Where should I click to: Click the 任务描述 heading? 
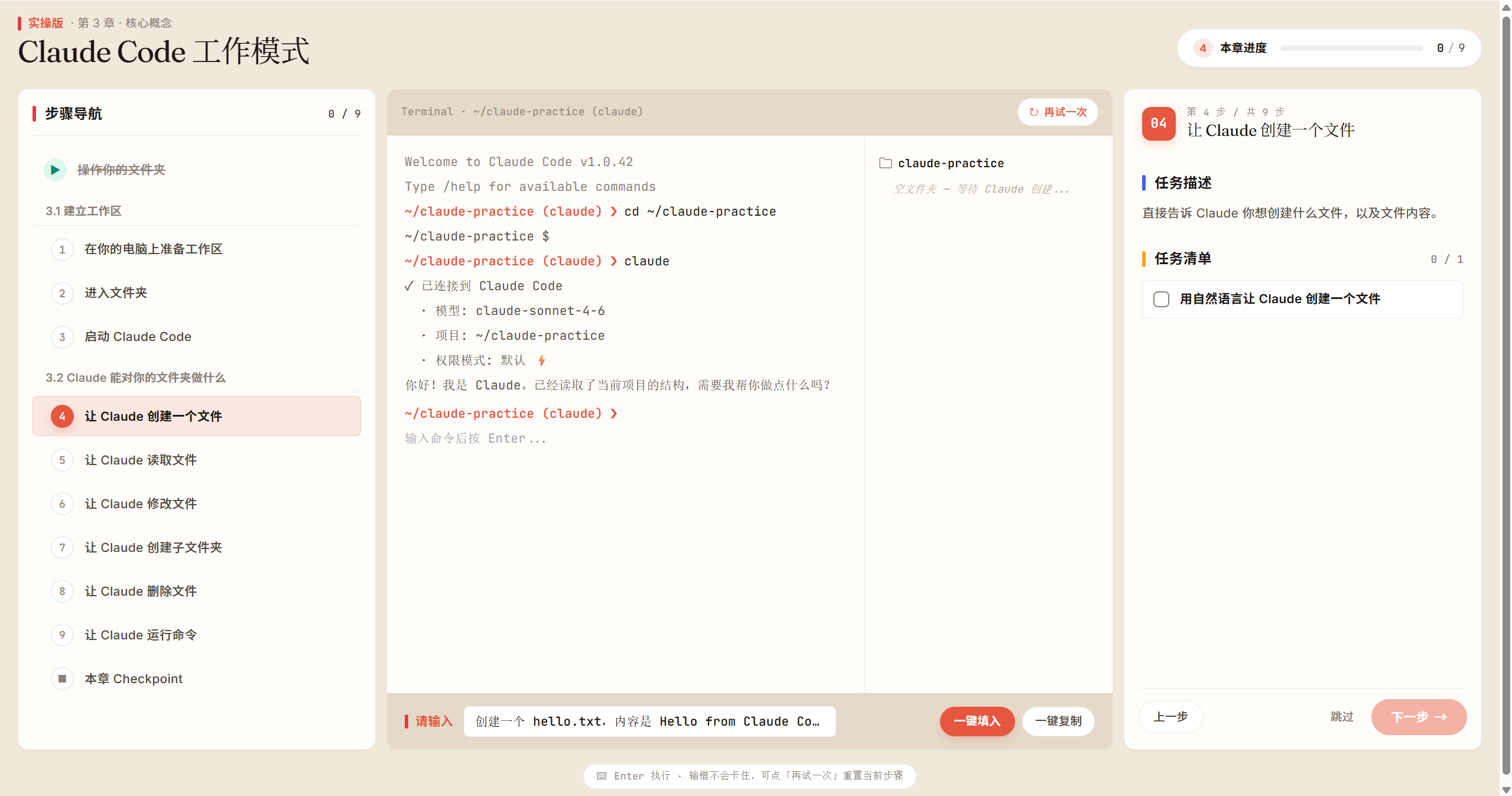1183,183
